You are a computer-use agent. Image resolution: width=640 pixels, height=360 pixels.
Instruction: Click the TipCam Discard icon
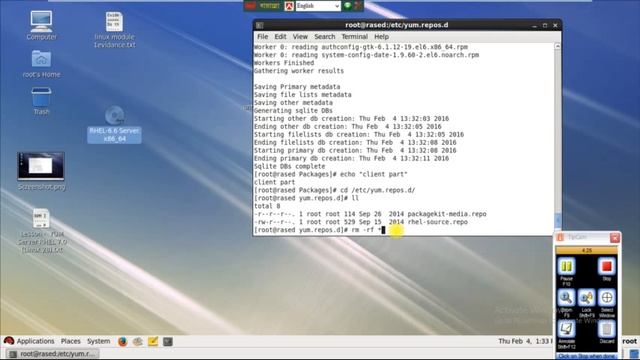point(607,329)
